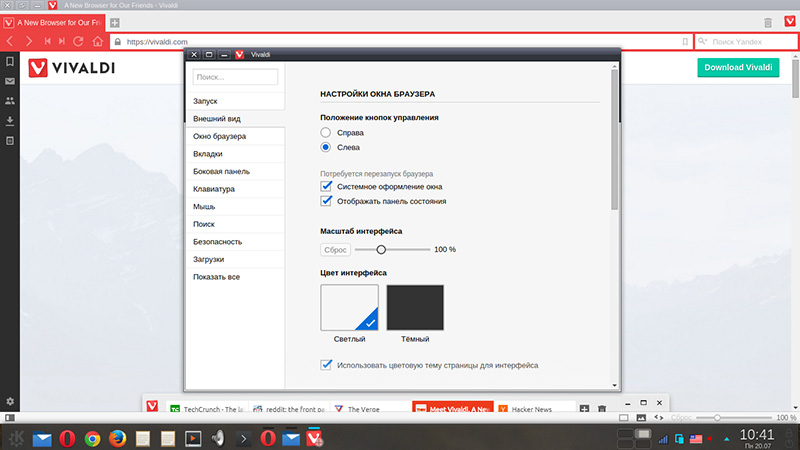Expand the hidden system tray icons arrow
This screenshot has height=450, width=800.
[x=727, y=439]
